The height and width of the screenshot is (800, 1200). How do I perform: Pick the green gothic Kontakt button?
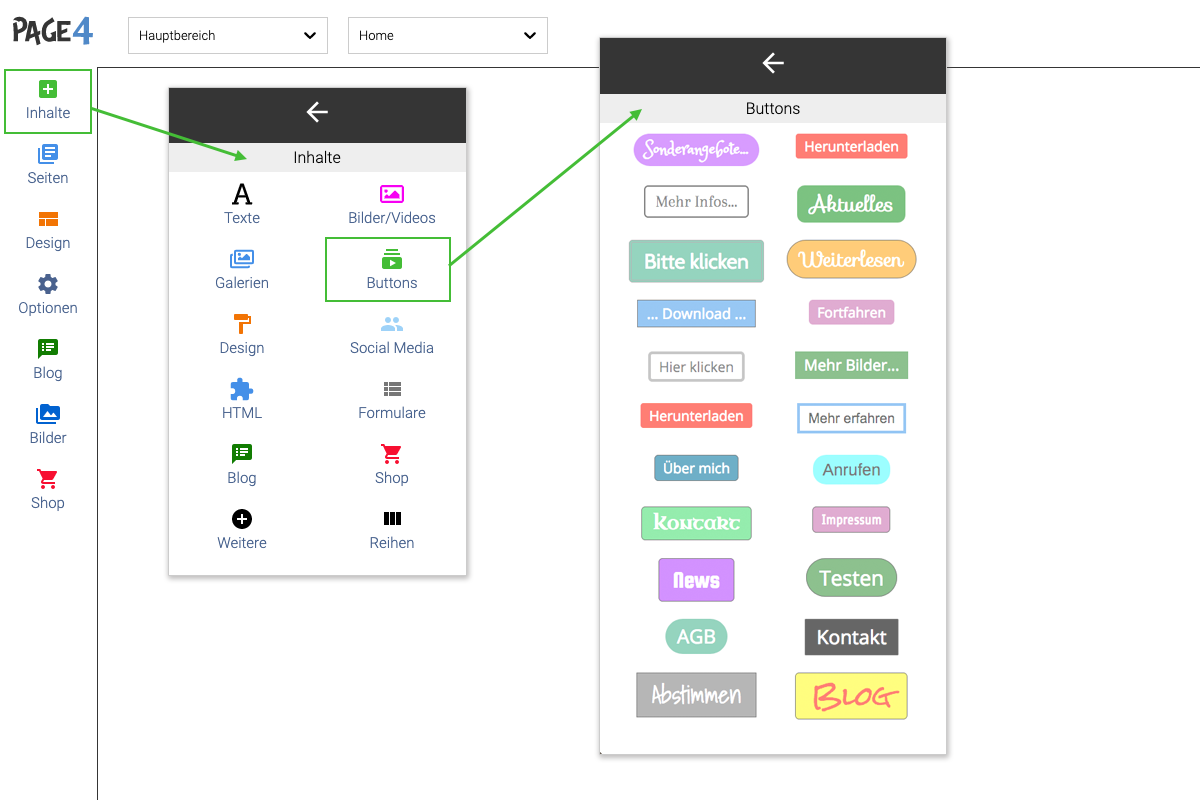pos(696,523)
